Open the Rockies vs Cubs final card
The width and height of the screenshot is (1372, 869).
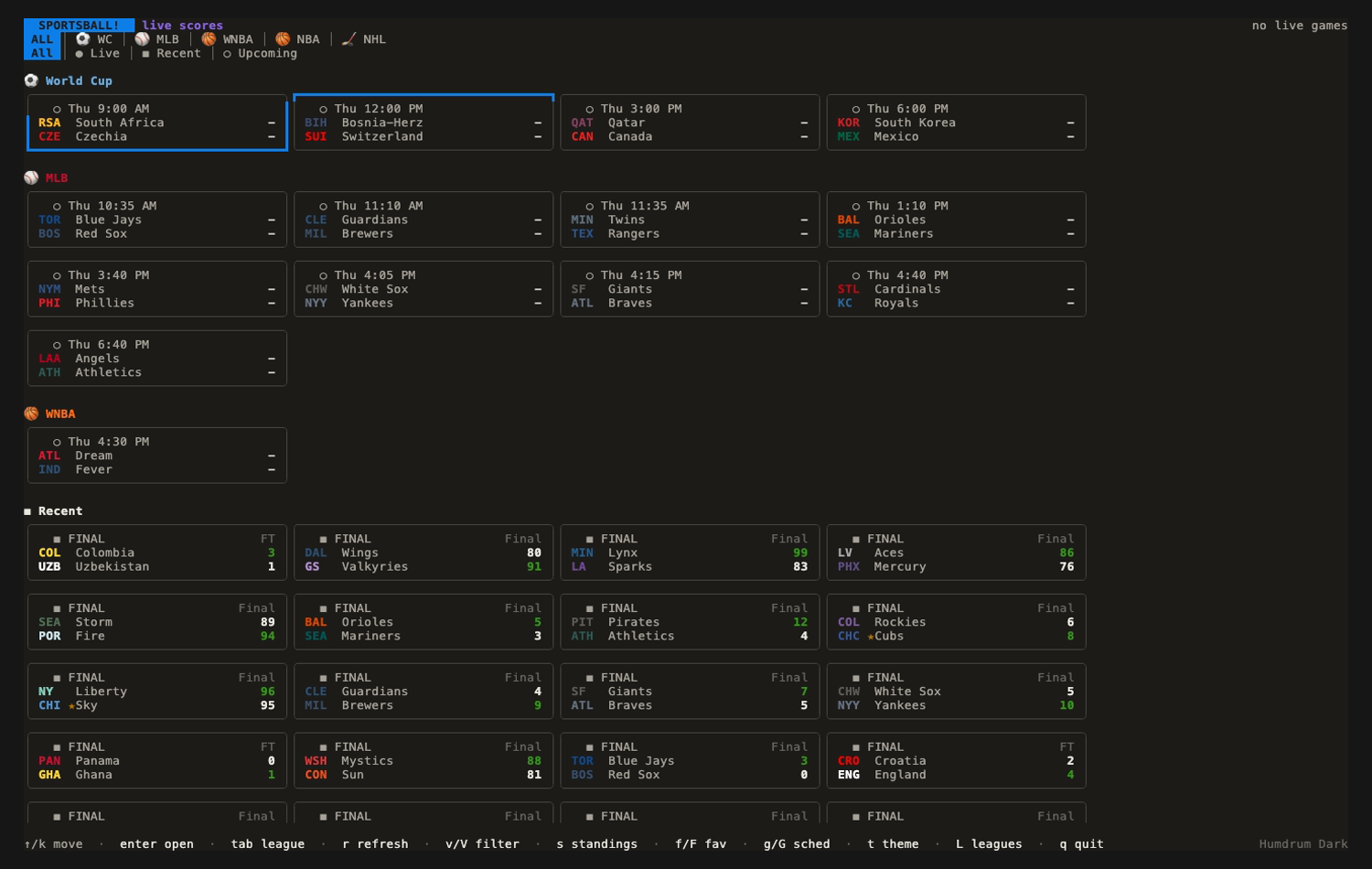coord(956,622)
